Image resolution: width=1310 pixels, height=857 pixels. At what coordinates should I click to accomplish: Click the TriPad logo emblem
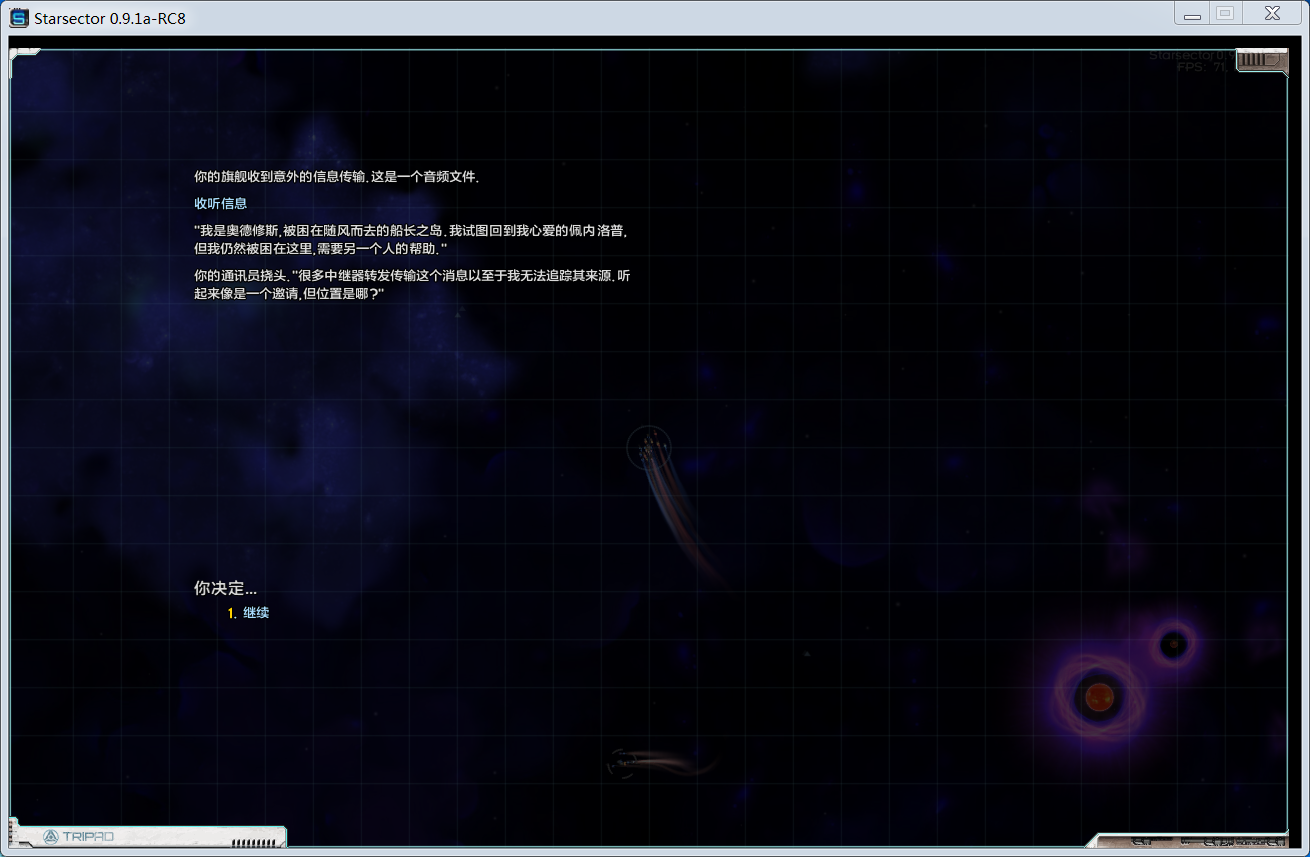[x=51, y=836]
